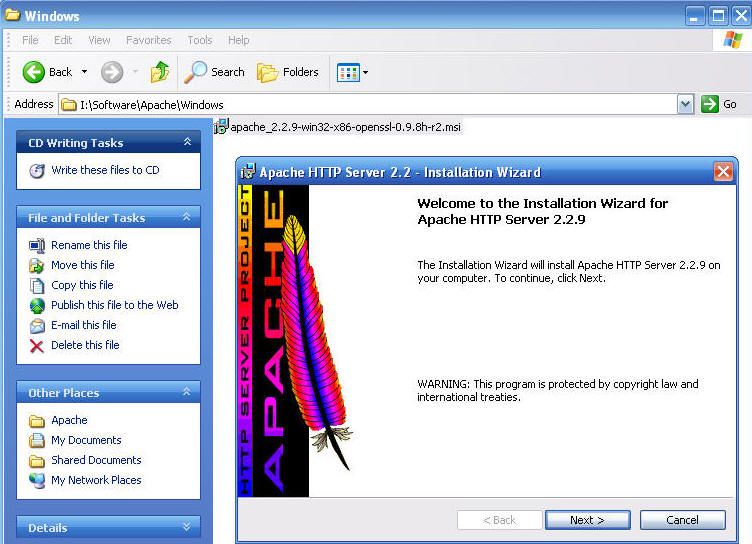Click the Rename this file icon
752x544 pixels.
(37, 246)
